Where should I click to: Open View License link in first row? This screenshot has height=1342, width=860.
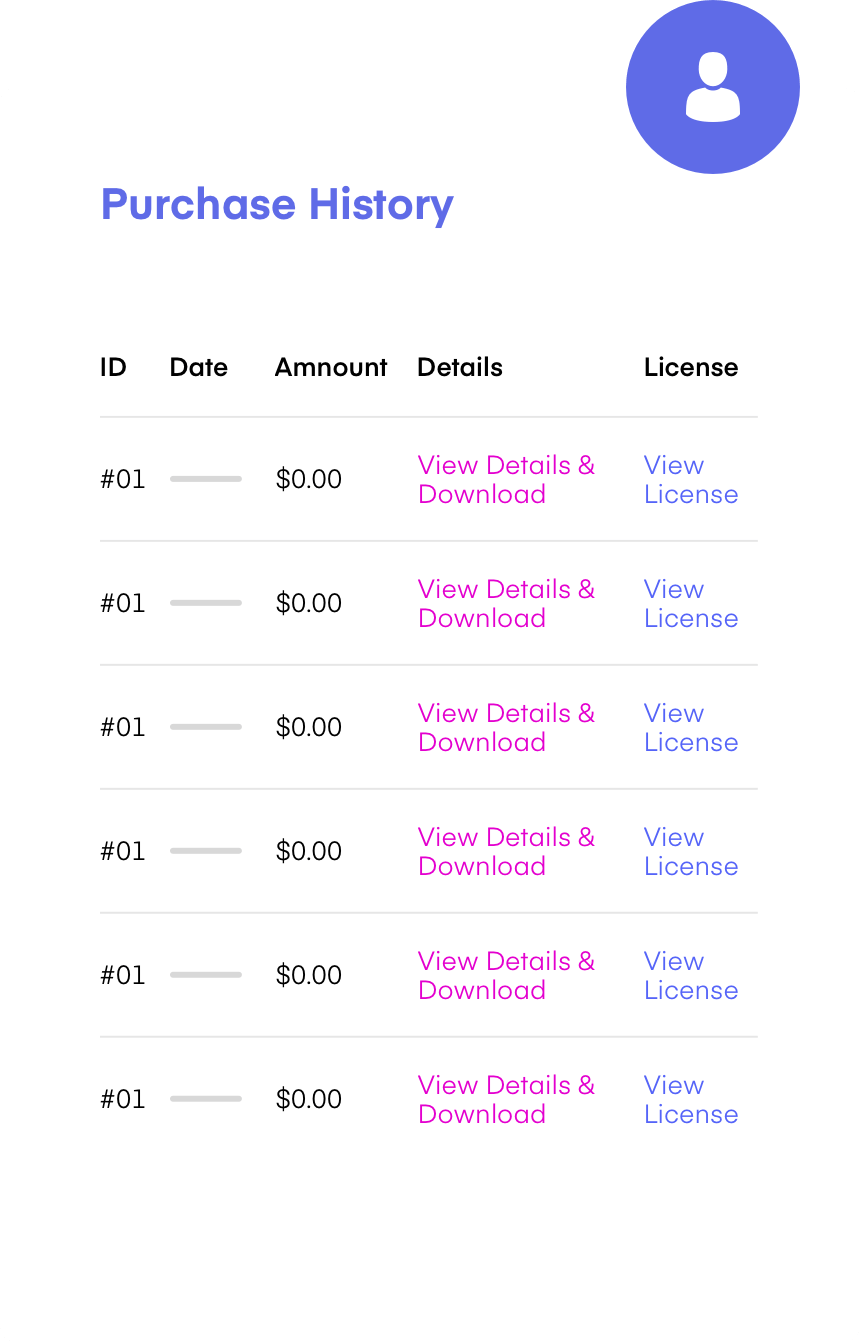[x=691, y=480]
